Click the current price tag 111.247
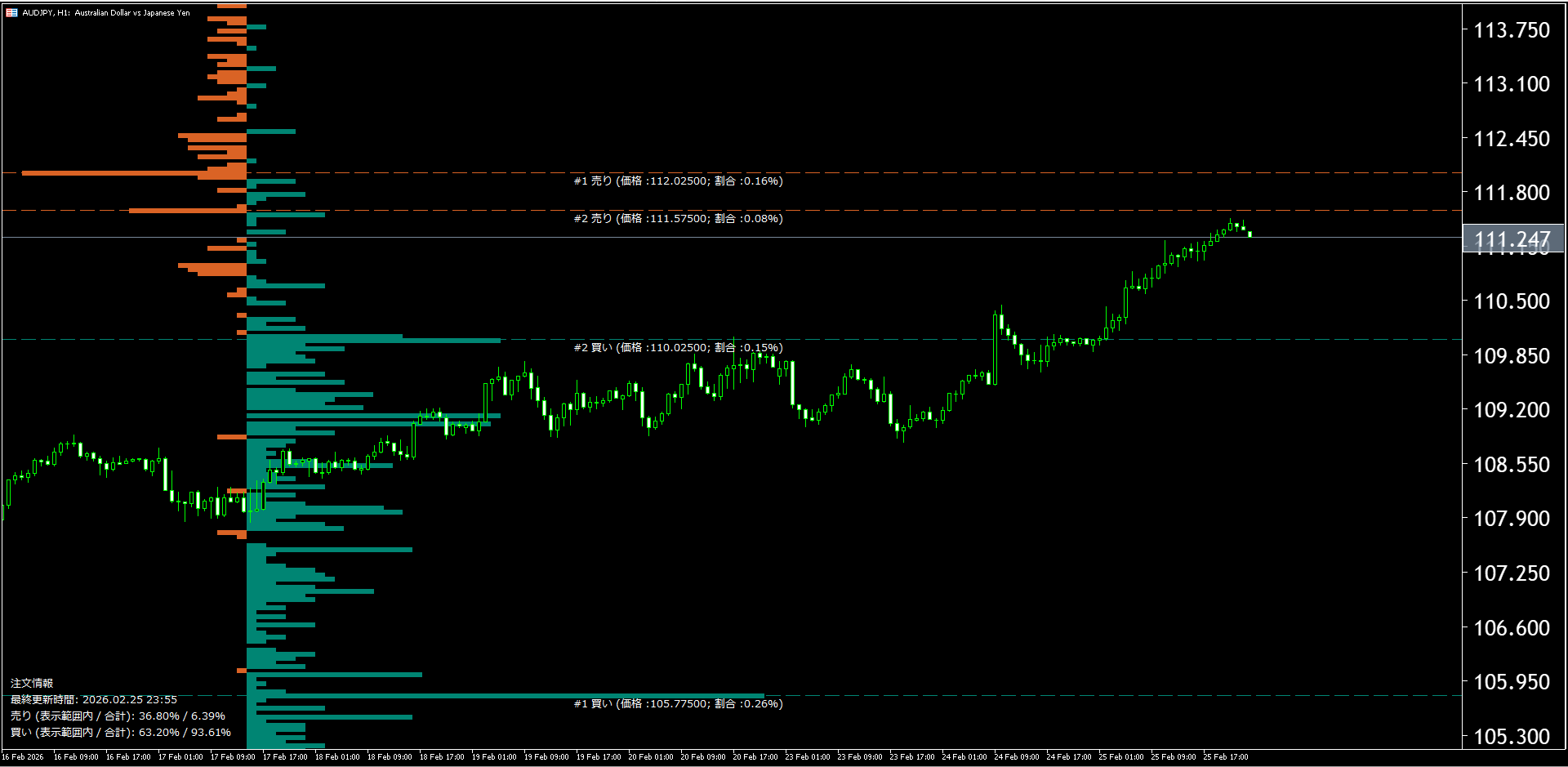Image resolution: width=1568 pixels, height=767 pixels. tap(1512, 239)
